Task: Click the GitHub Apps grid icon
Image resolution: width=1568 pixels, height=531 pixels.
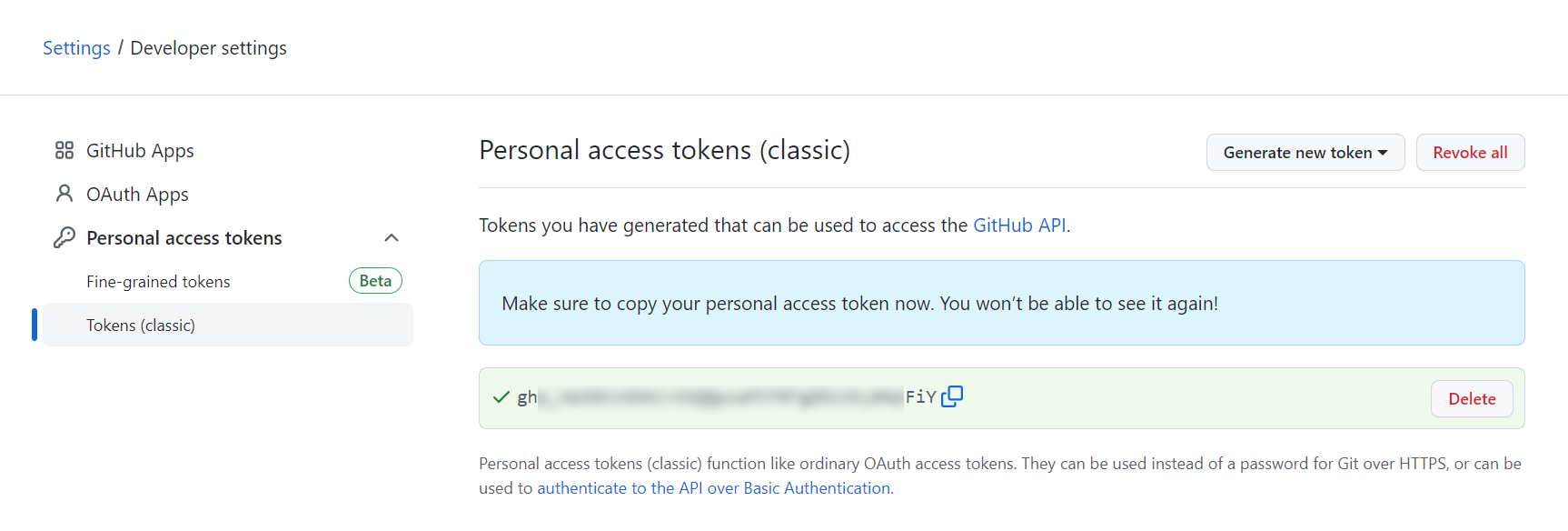Action: click(x=65, y=150)
